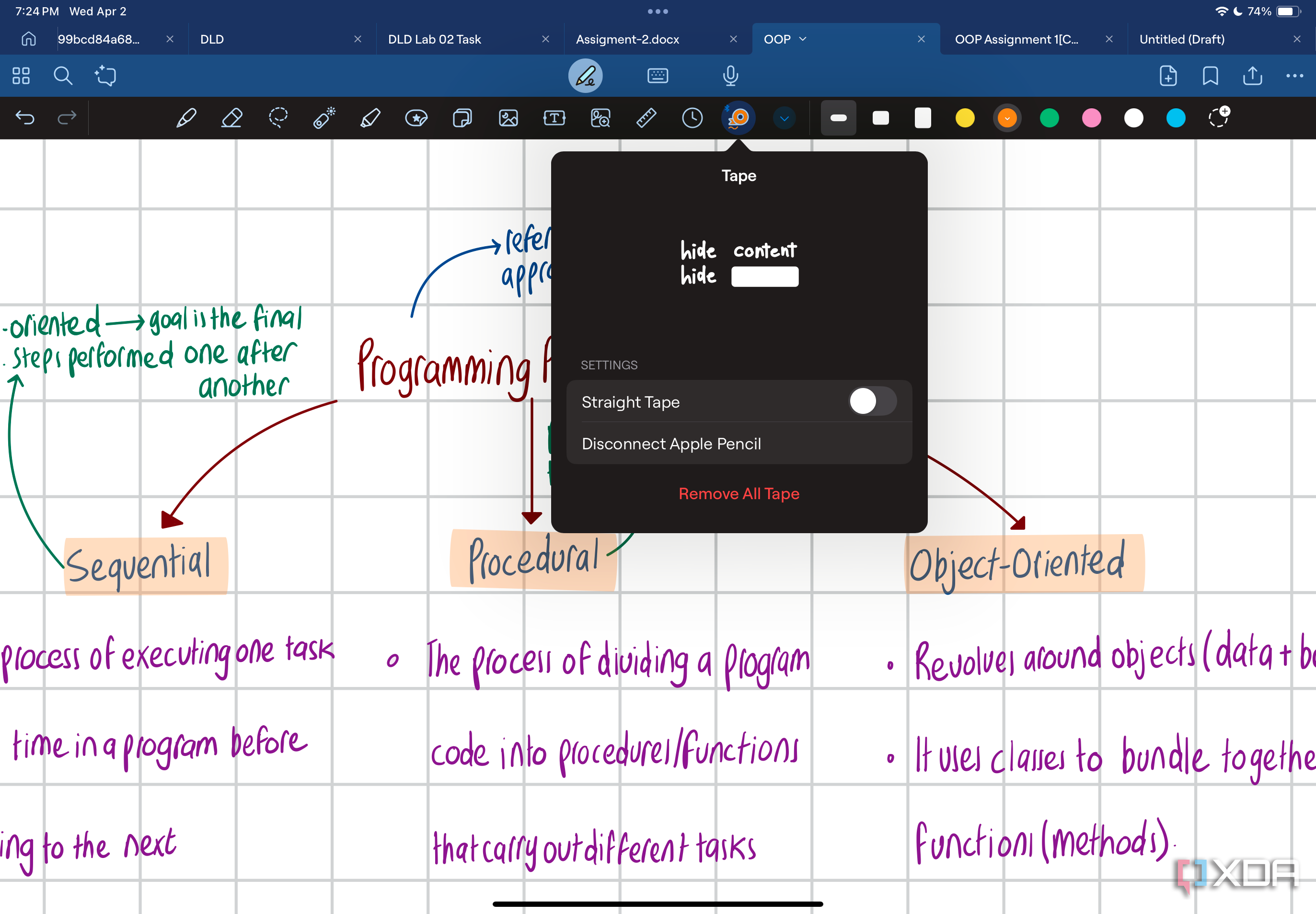Add a custom color with dashed circle

(1219, 117)
